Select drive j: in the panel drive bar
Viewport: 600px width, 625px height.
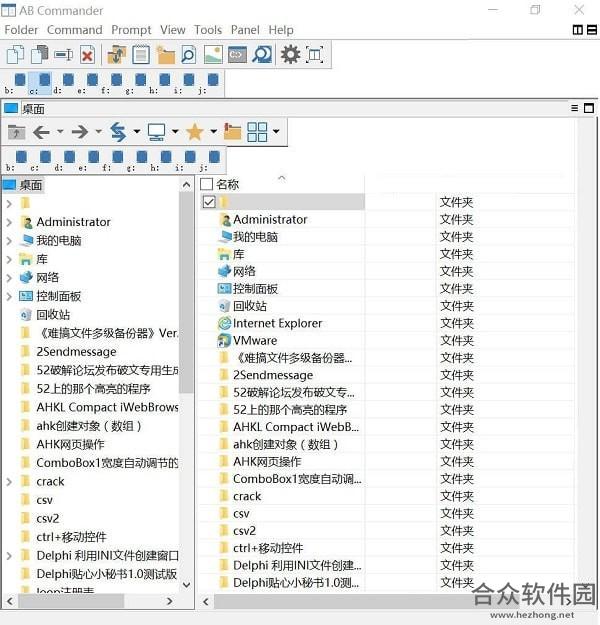[209, 161]
